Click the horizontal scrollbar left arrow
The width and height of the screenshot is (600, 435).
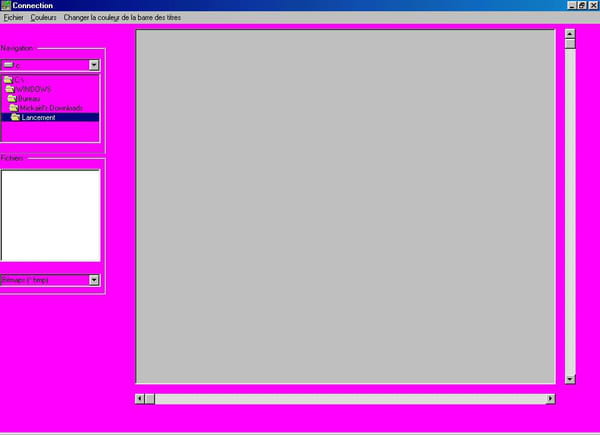140,399
